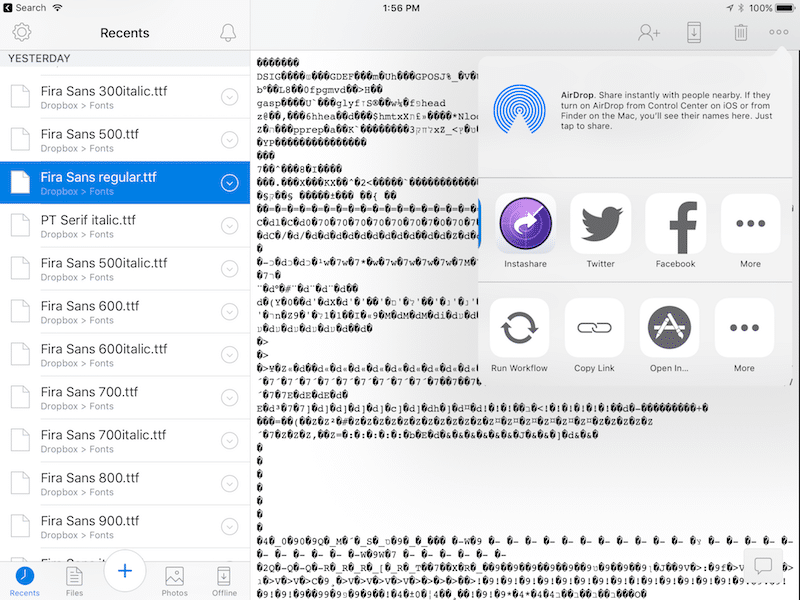Open notifications bell icon
Image resolution: width=800 pixels, height=600 pixels.
tap(228, 33)
